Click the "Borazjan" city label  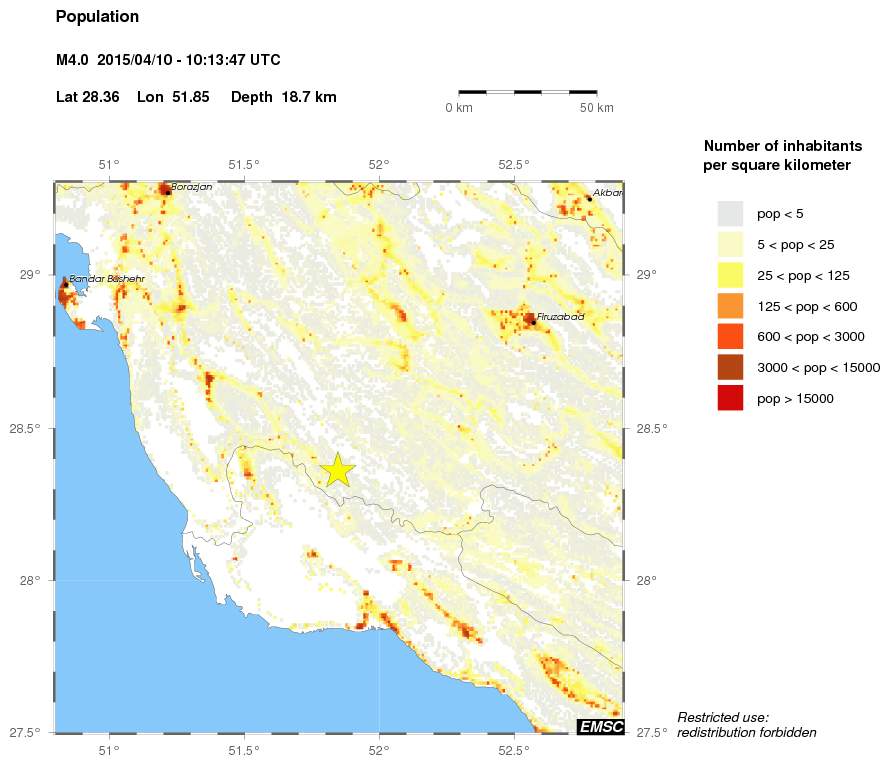192,187
